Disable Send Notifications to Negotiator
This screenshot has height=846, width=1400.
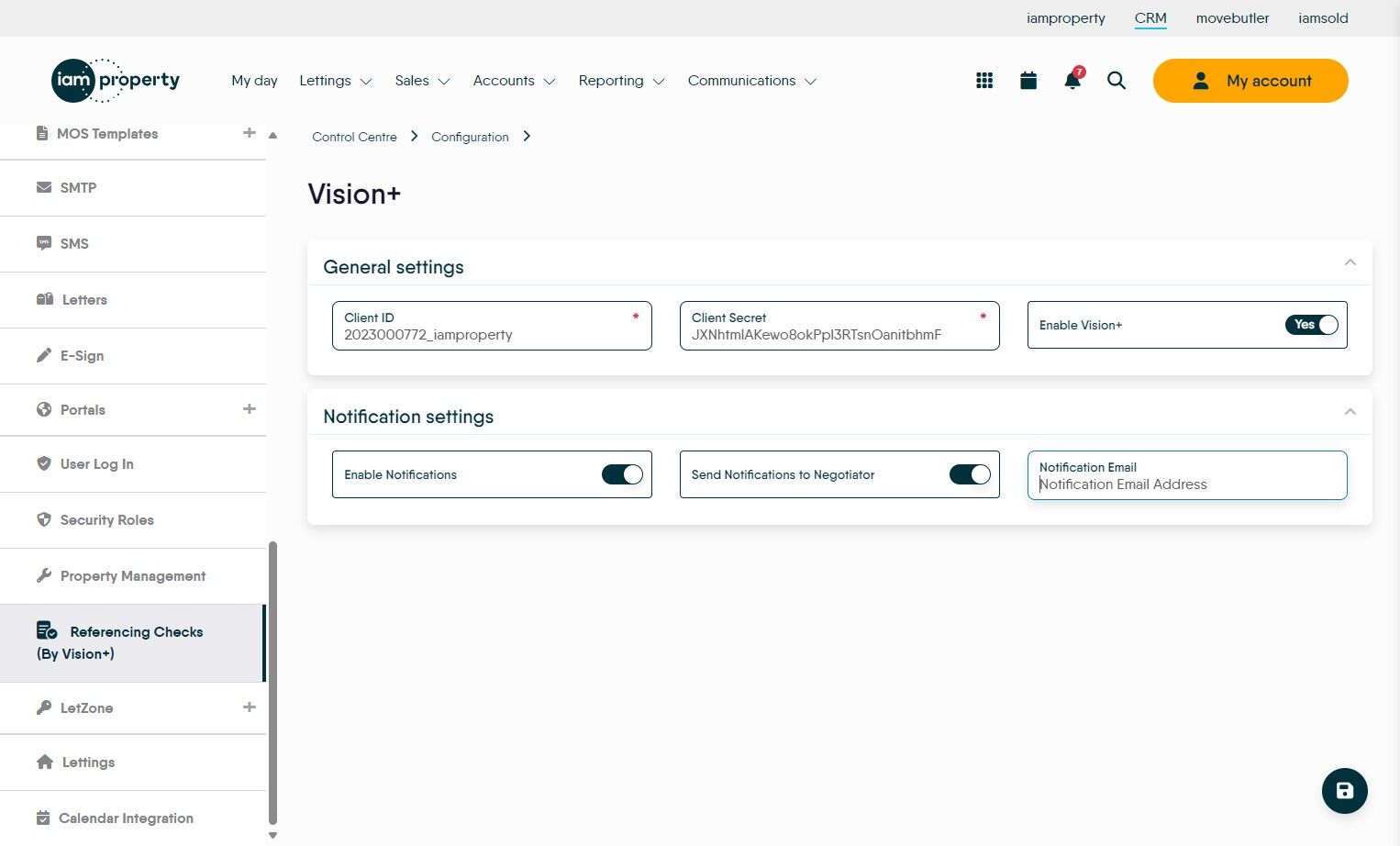click(970, 474)
